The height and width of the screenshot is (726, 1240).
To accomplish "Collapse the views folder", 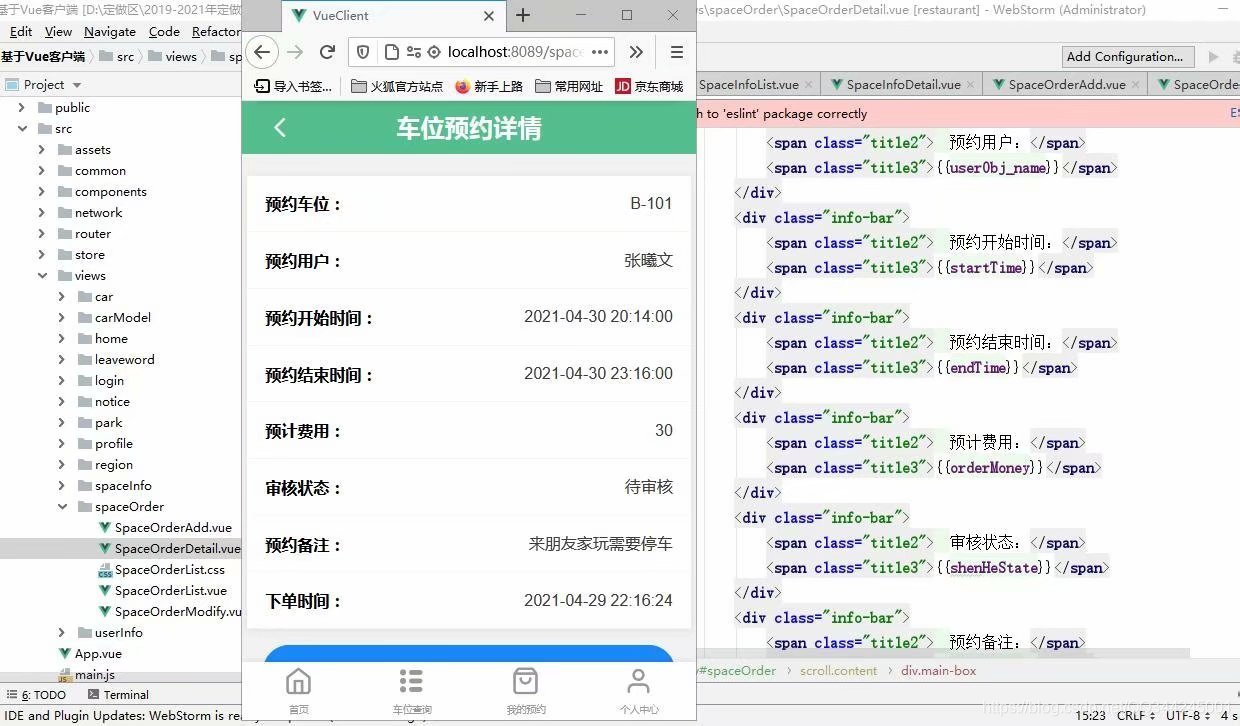I will [41, 275].
